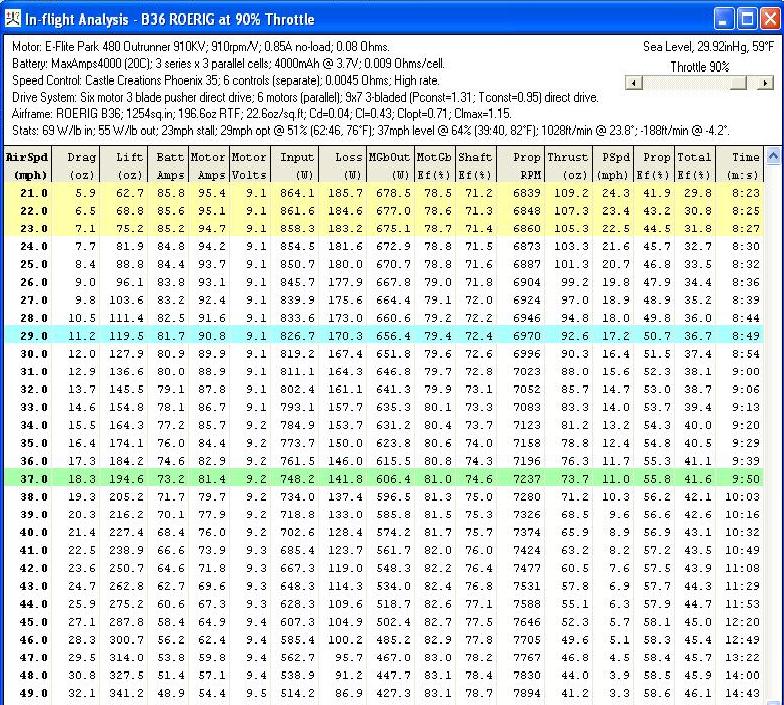784x705 pixels.
Task: Click the Time (m:s) column header
Action: pos(745,164)
